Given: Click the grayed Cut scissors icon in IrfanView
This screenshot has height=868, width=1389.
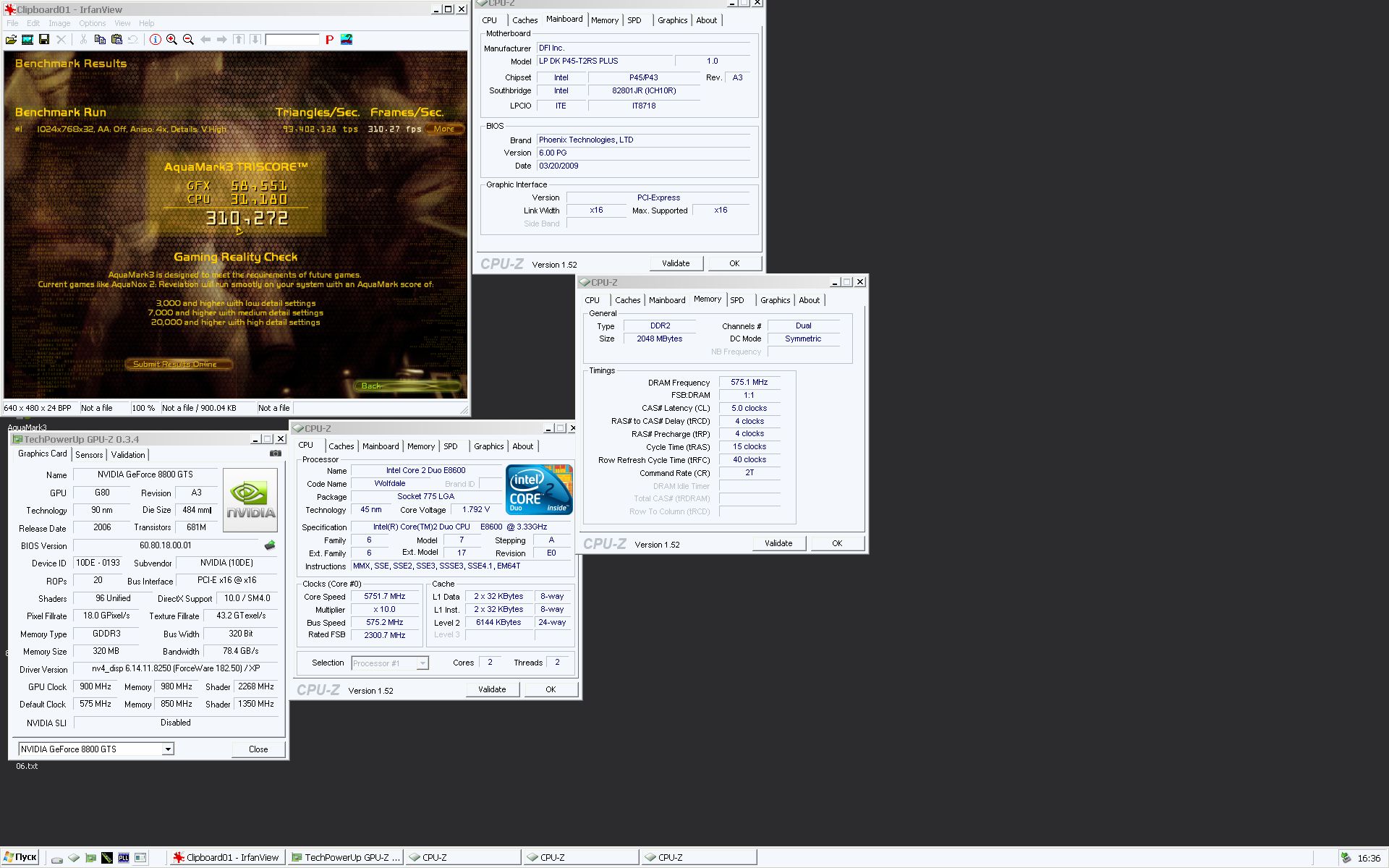Looking at the screenshot, I should point(83,40).
